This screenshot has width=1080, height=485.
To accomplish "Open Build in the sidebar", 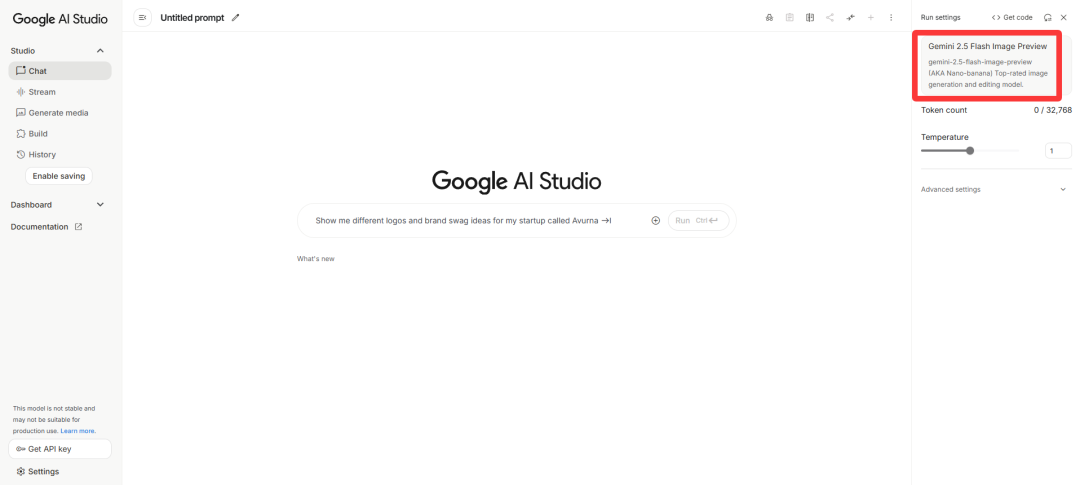I will tap(60, 134).
